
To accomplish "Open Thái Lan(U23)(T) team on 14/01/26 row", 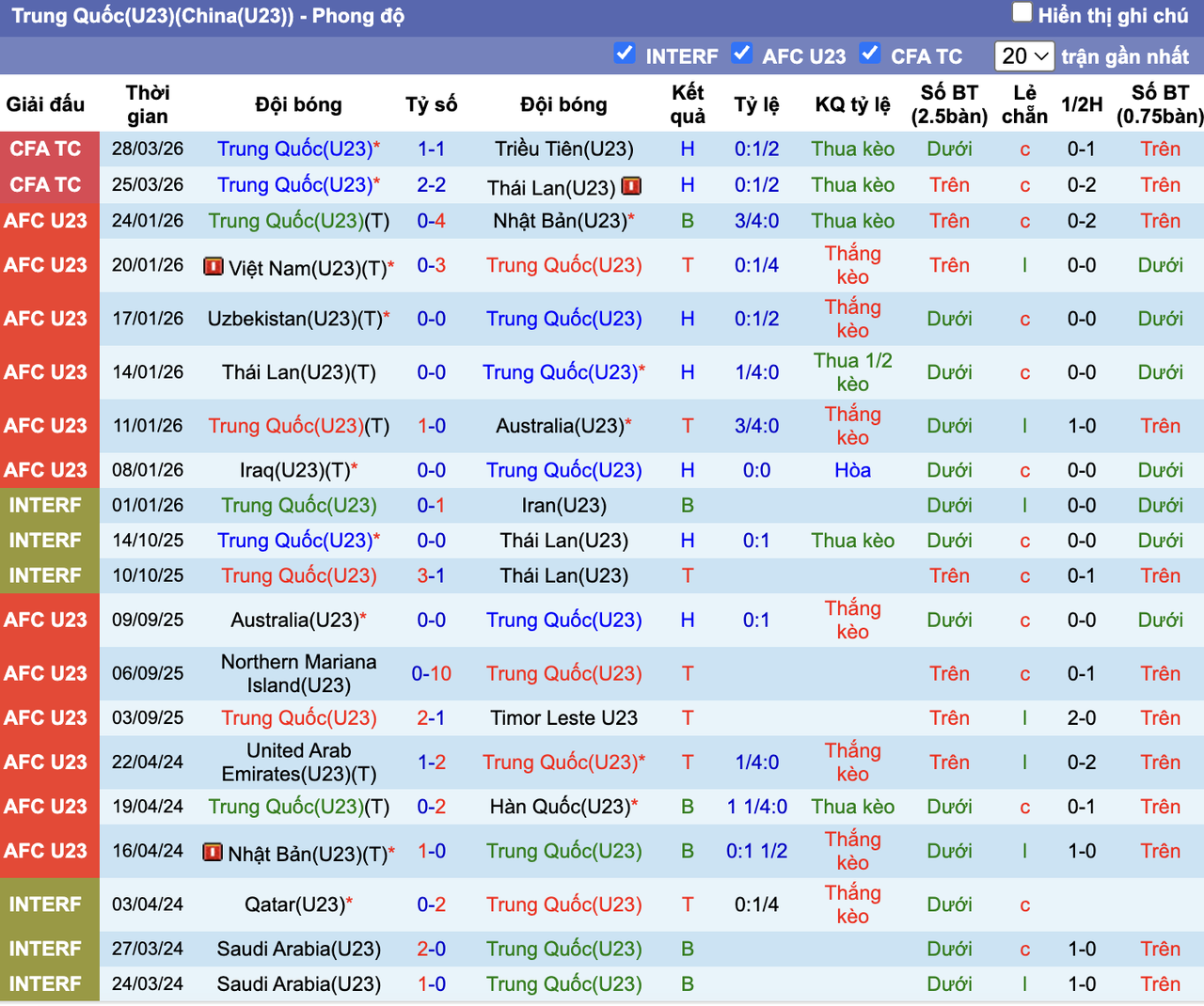I will [299, 373].
